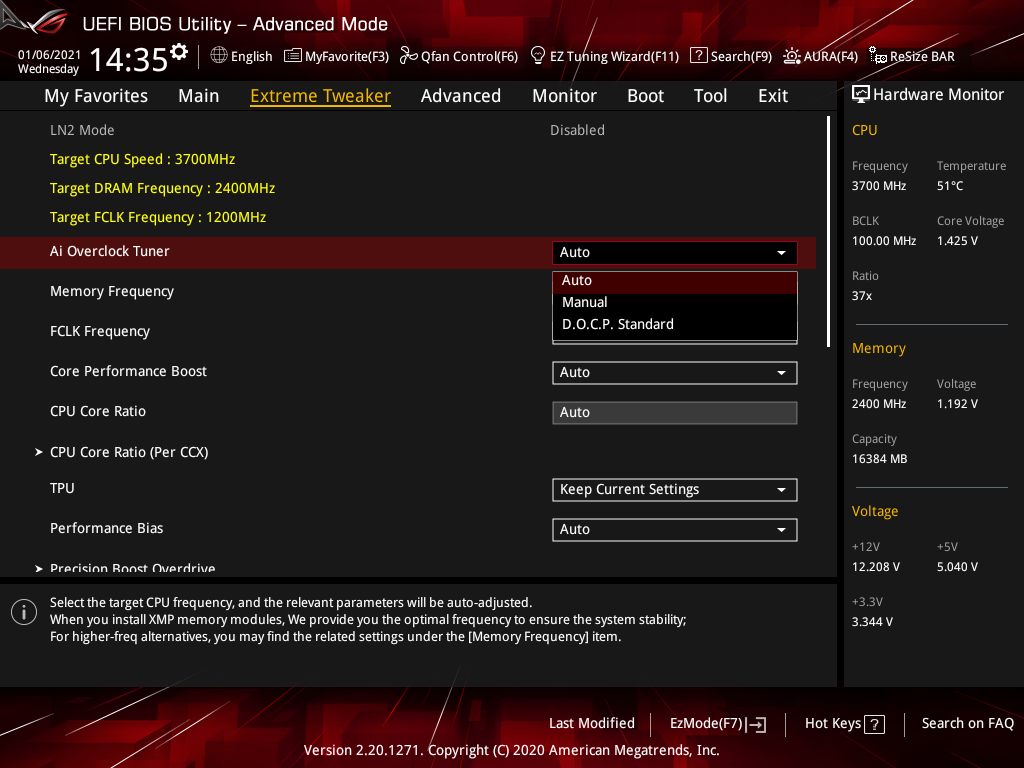1024x768 pixels.
Task: Click the globe language icon
Action: click(219, 56)
